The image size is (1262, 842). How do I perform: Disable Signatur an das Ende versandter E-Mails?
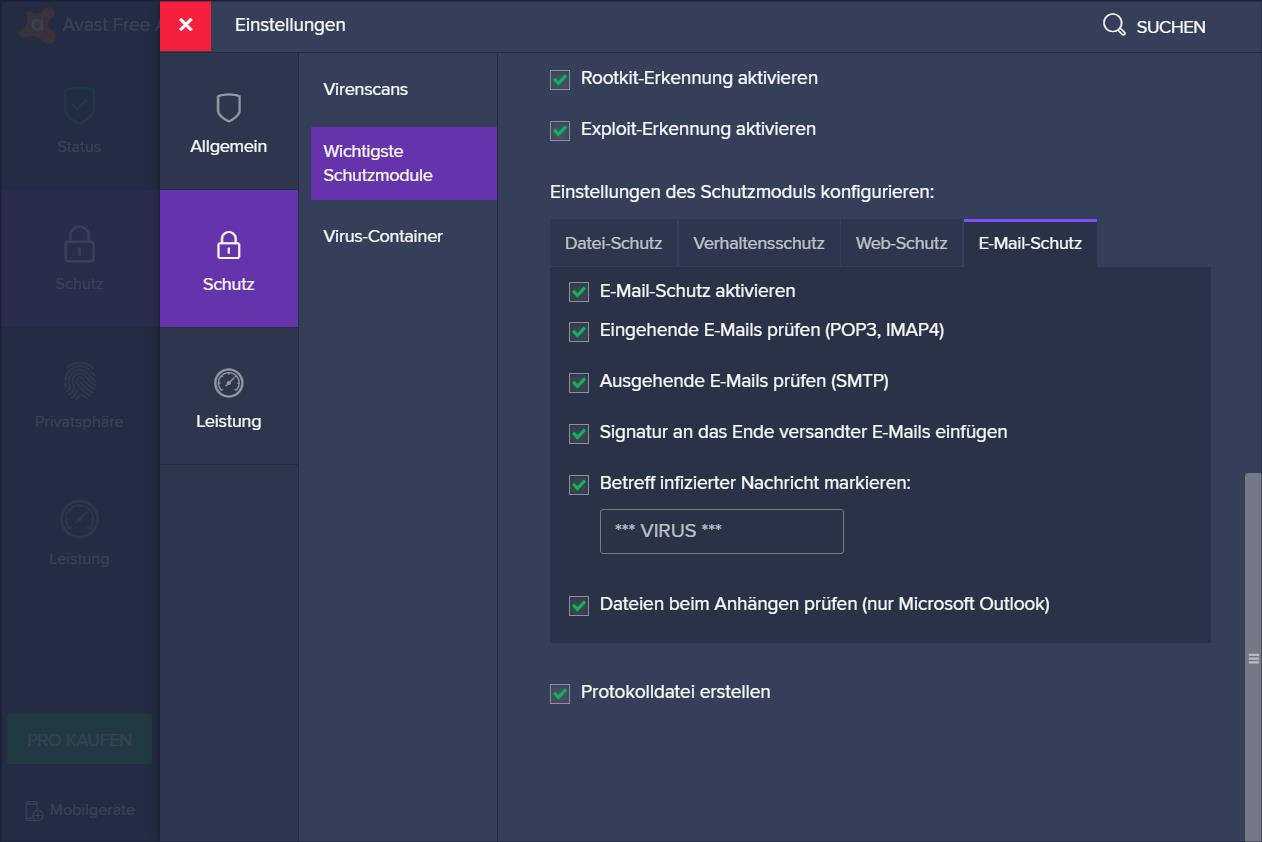tap(579, 433)
